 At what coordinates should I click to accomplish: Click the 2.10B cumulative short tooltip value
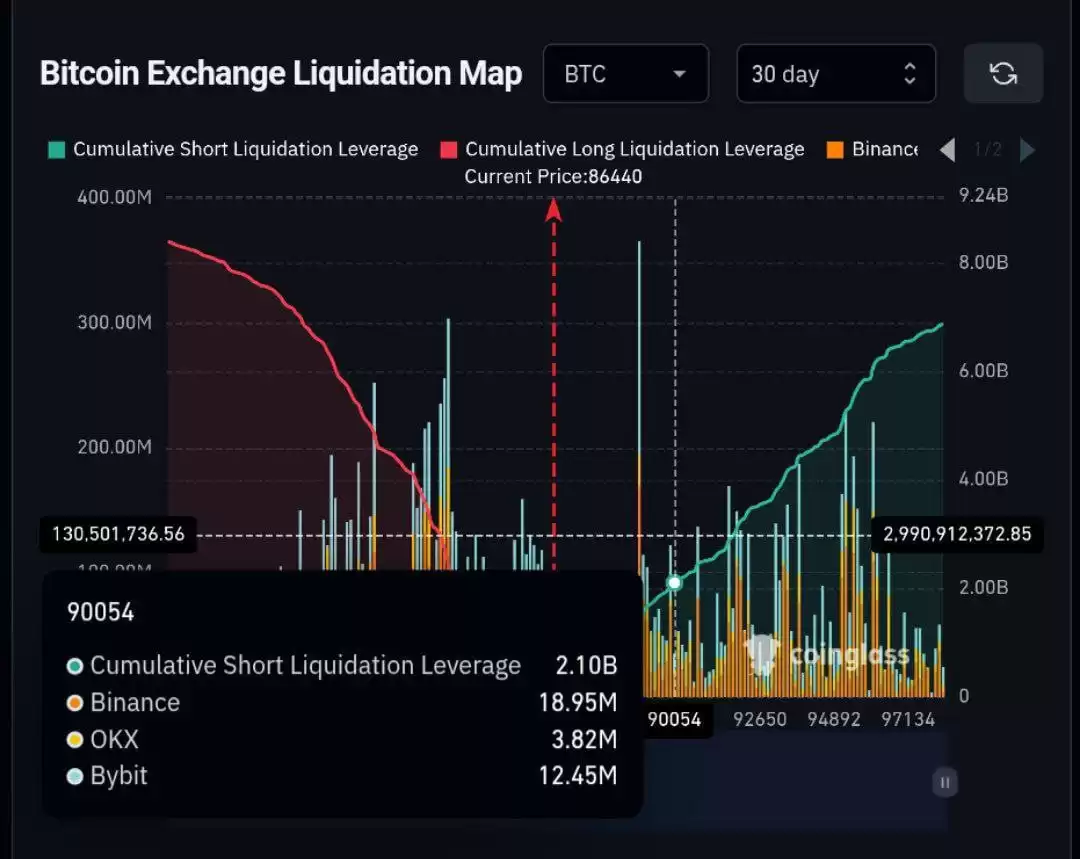pyautogui.click(x=586, y=665)
